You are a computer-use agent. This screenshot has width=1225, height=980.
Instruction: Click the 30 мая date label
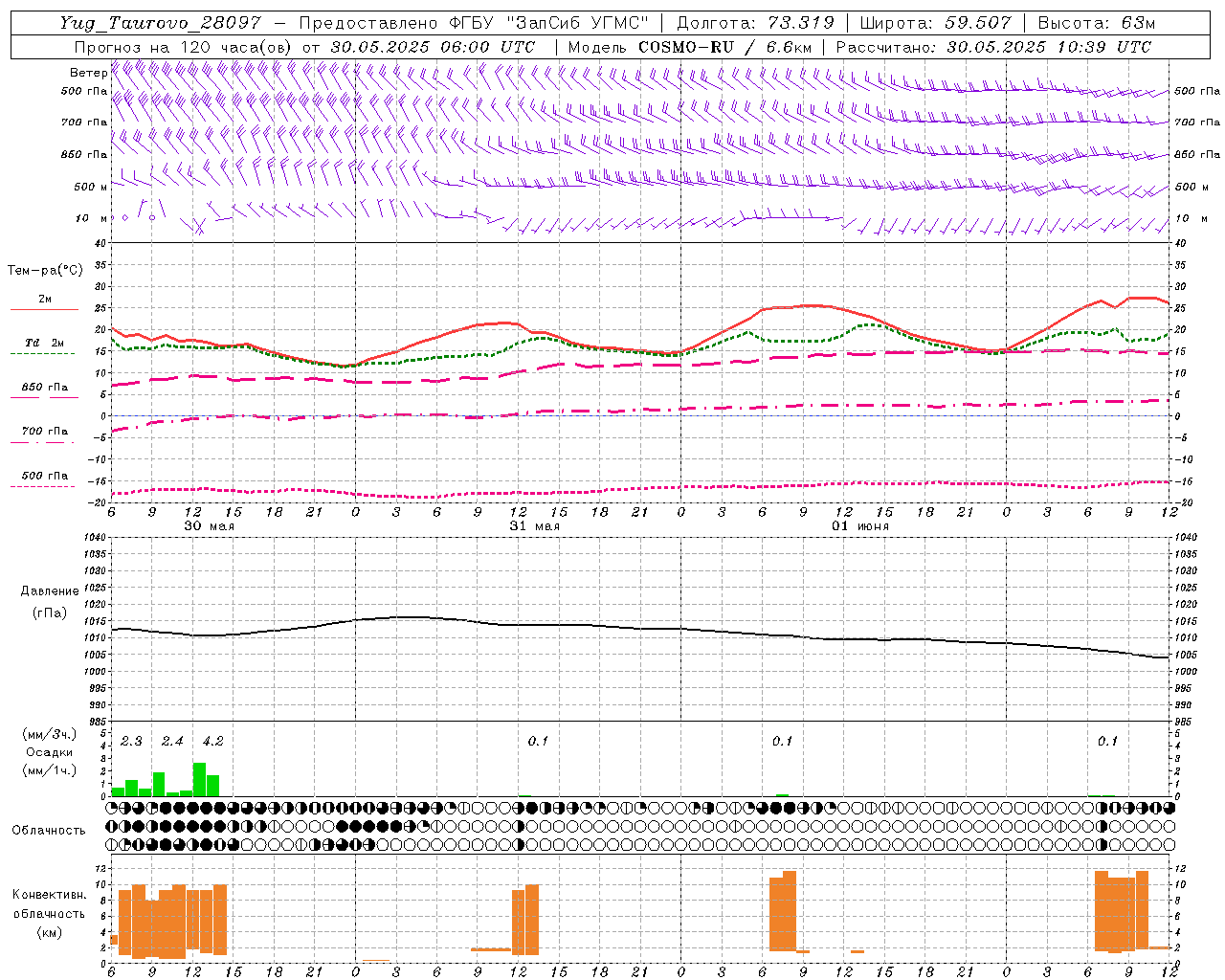pos(209,526)
